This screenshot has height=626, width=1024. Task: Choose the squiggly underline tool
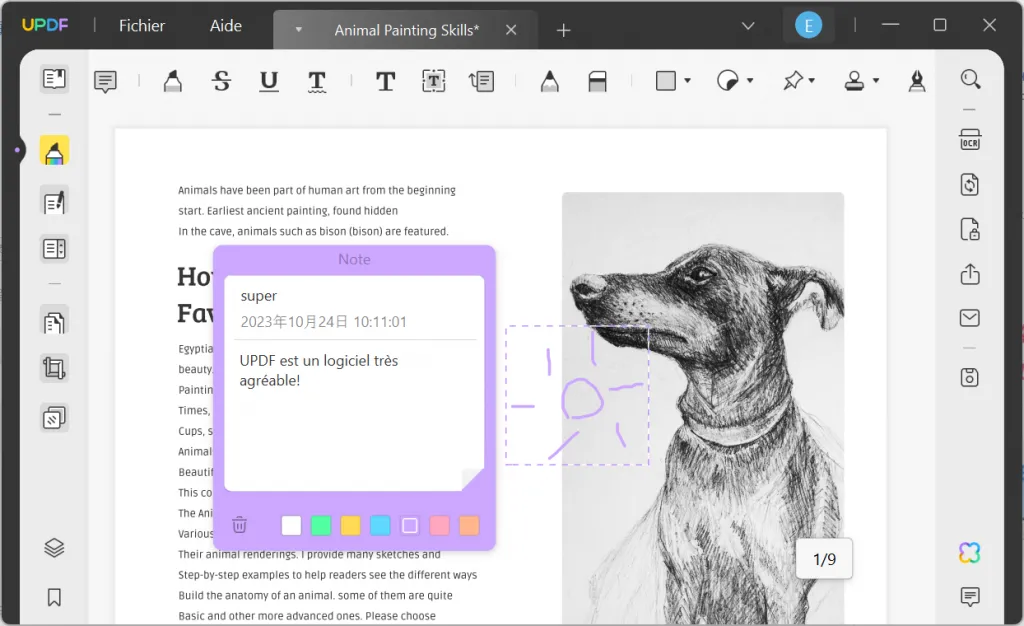[316, 80]
